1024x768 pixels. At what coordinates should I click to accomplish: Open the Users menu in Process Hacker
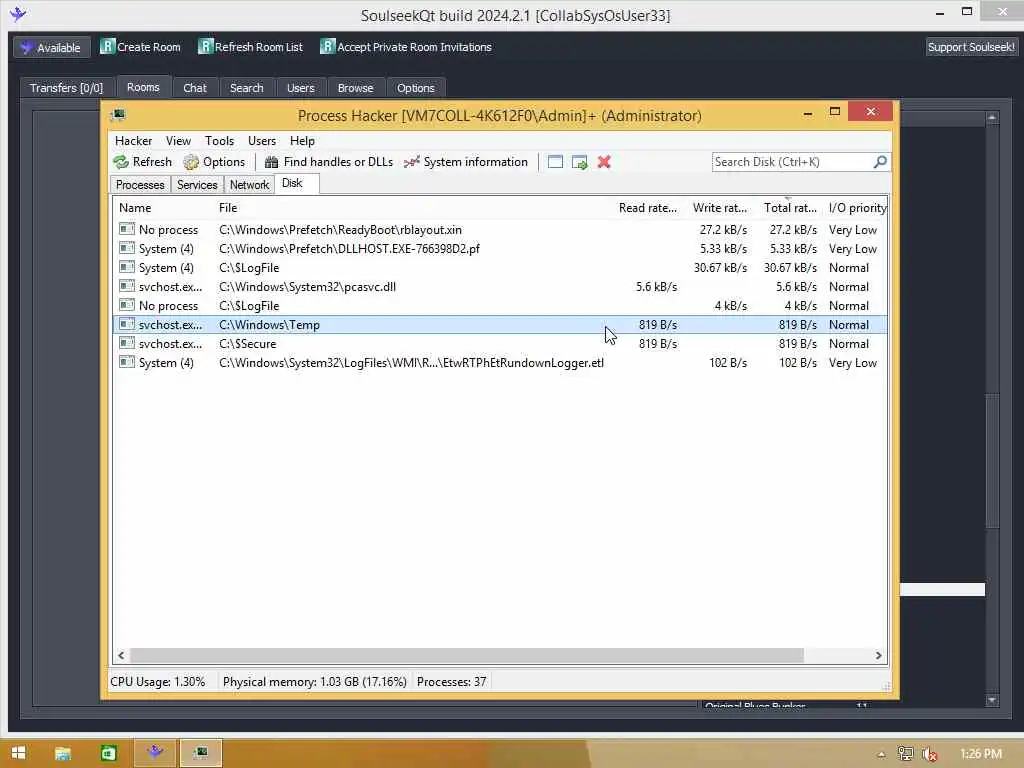coord(262,140)
